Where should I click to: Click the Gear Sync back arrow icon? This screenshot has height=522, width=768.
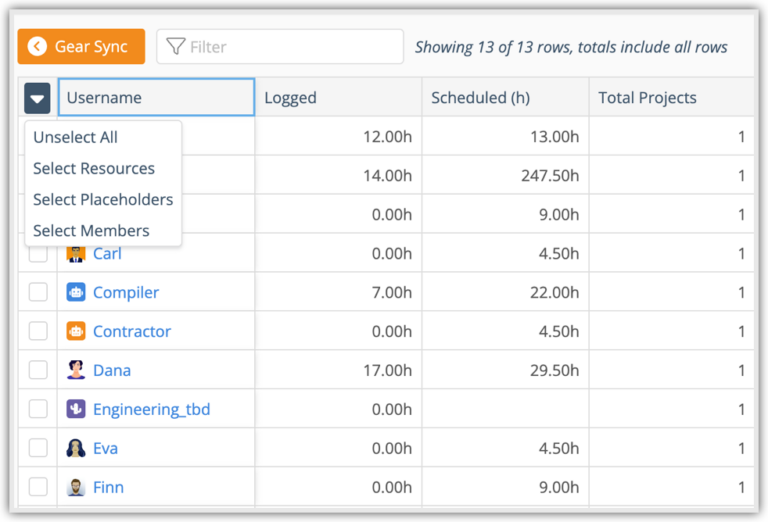pos(38,47)
